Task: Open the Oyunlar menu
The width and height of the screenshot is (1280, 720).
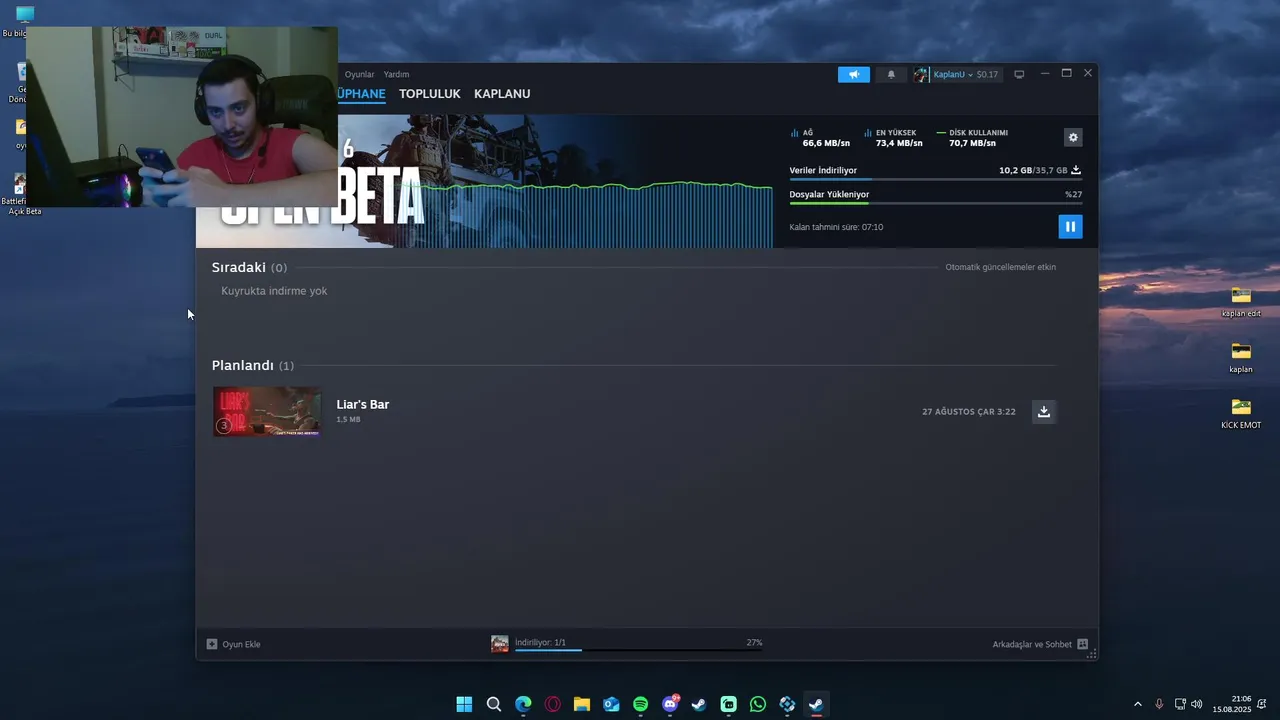Action: click(x=360, y=75)
